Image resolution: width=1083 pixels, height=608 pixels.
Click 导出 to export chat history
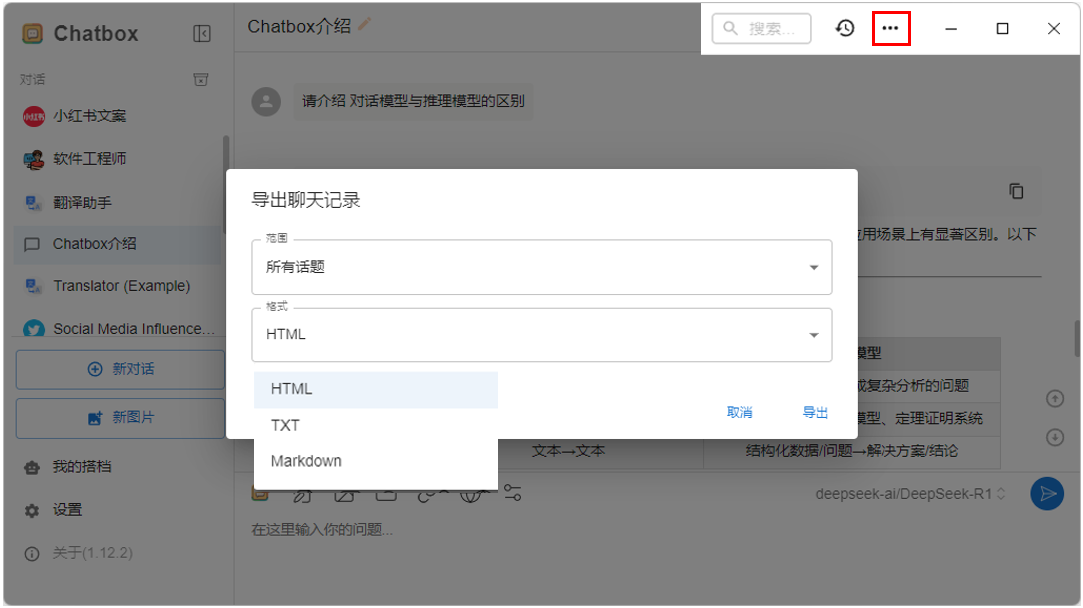point(815,412)
